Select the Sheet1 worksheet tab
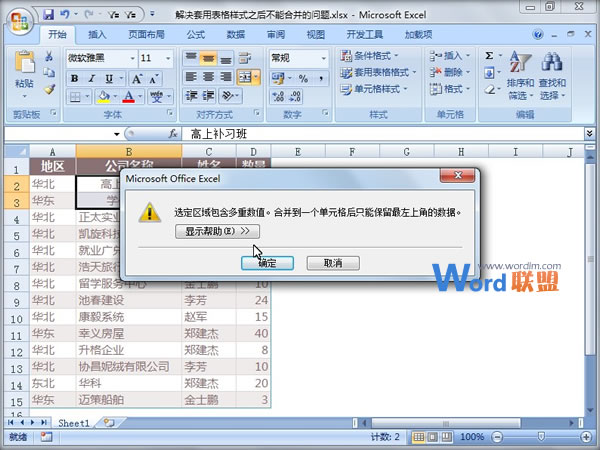The image size is (600, 450). tap(73, 423)
